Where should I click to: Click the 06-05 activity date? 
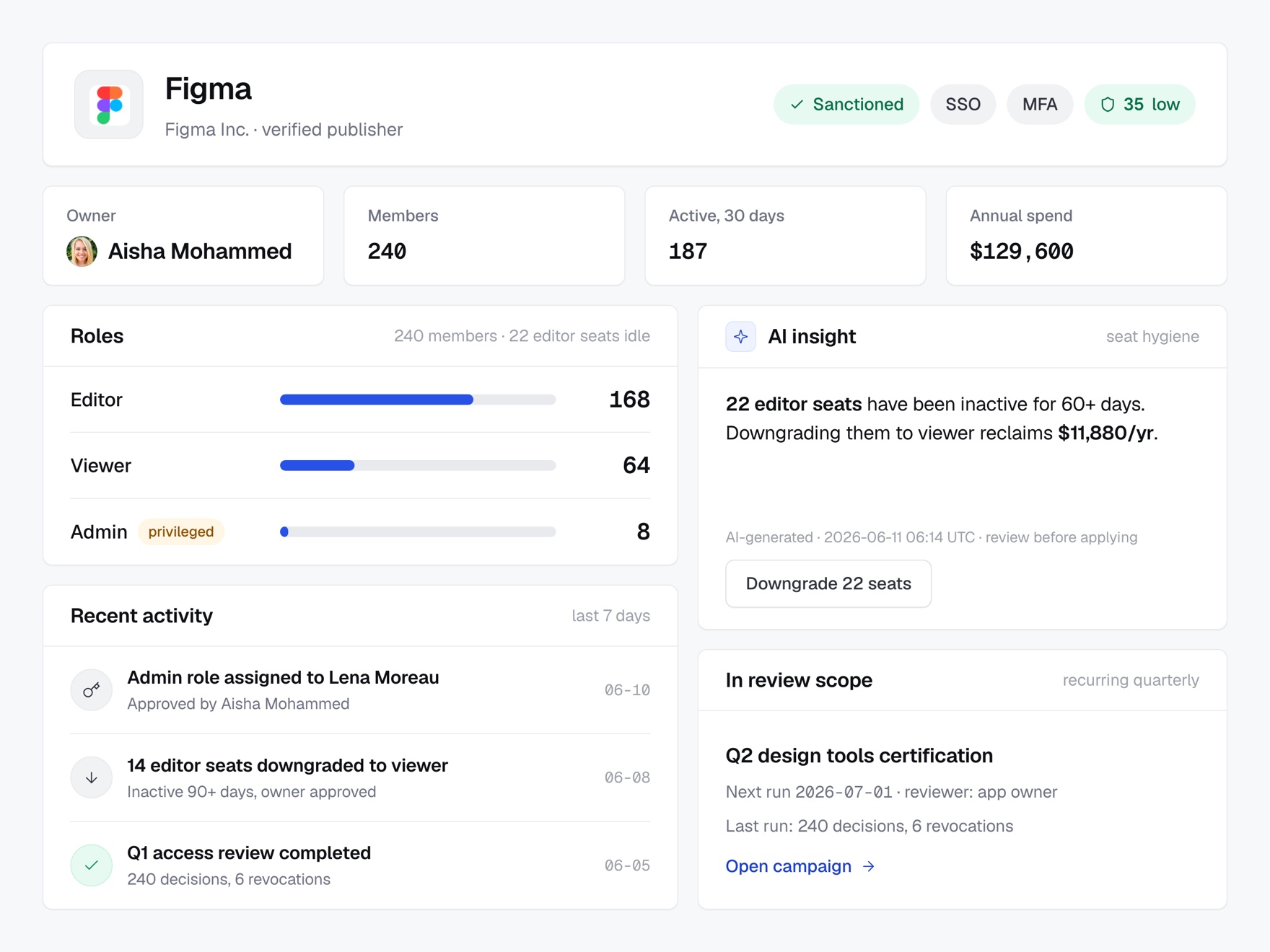[627, 865]
